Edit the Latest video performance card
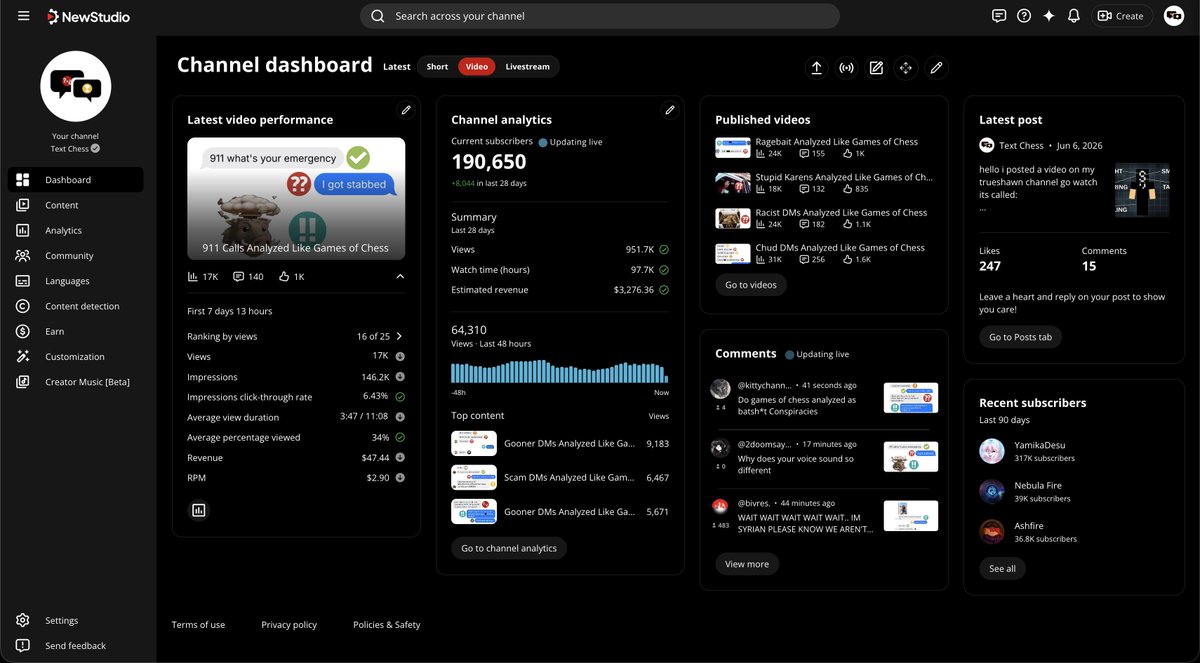 coord(406,110)
